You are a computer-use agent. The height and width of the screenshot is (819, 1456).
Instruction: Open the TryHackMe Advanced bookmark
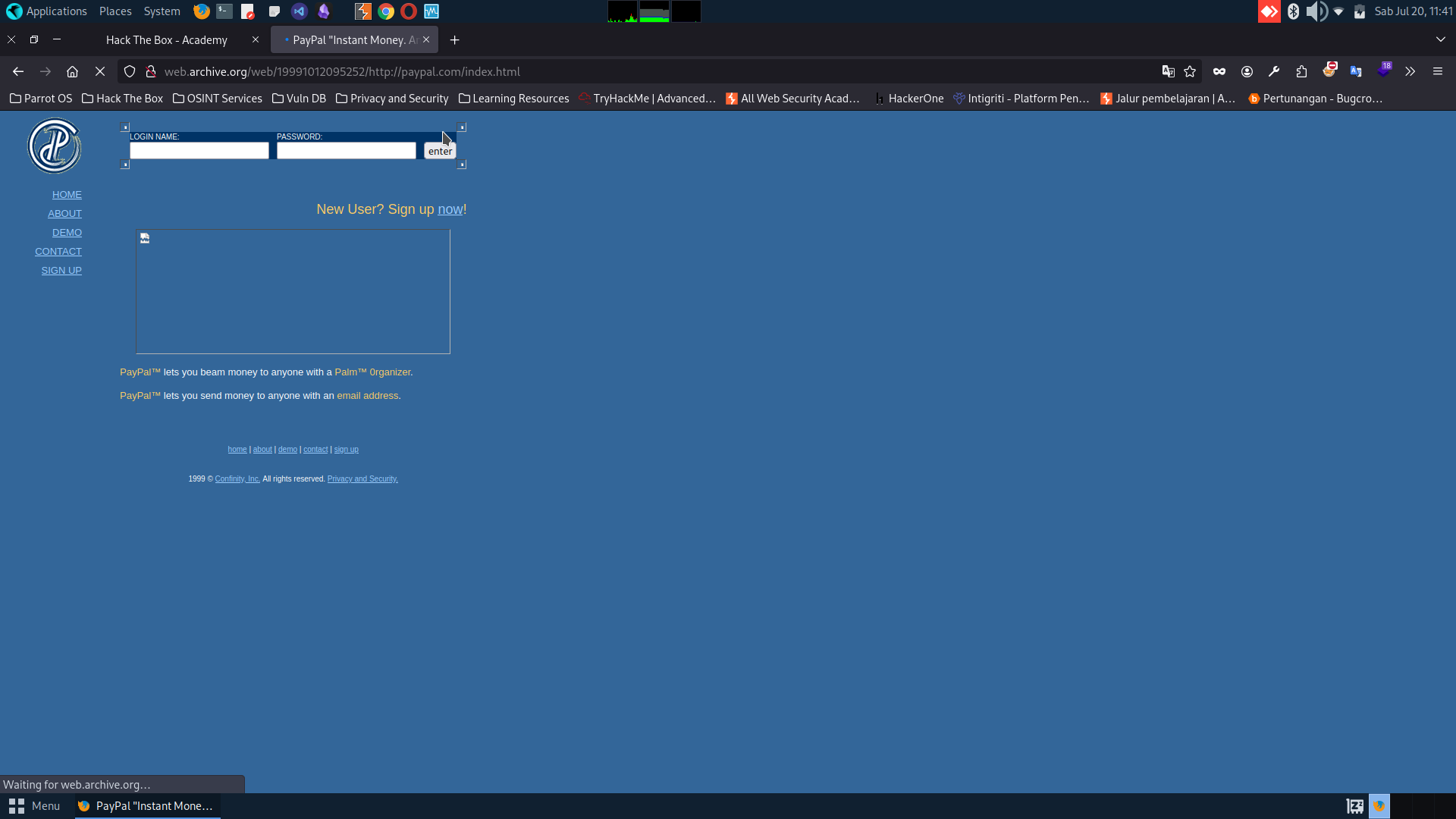[x=647, y=99]
